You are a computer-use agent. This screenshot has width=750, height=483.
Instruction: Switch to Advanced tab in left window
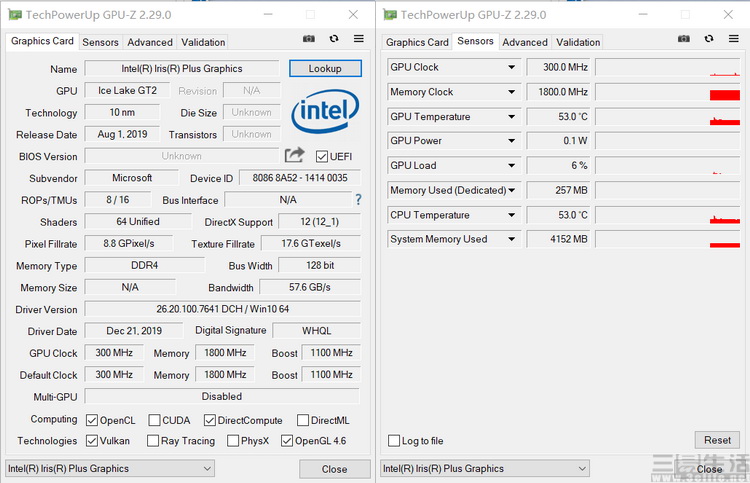click(x=150, y=43)
